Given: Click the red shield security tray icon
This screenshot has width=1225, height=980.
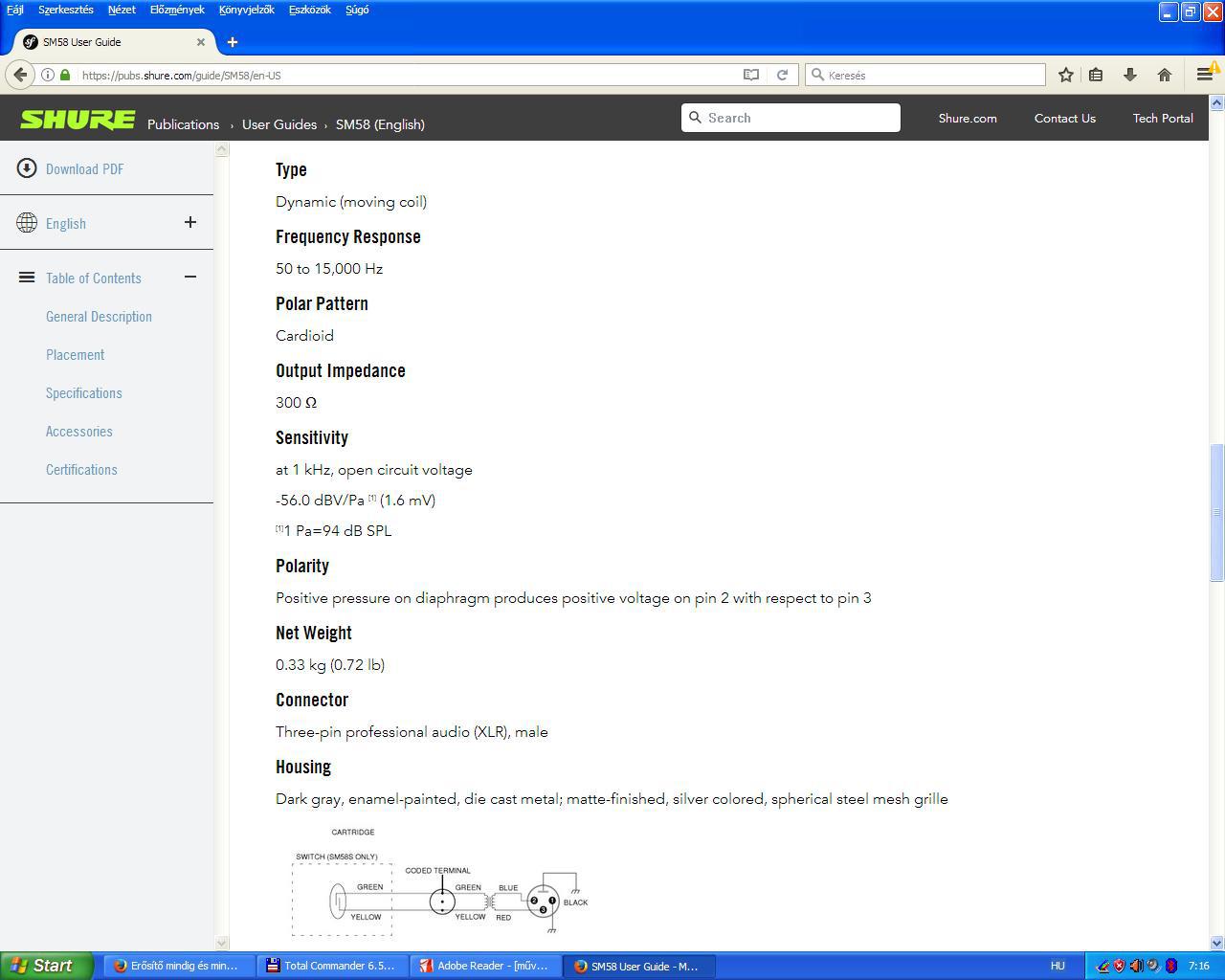Looking at the screenshot, I should 1119,966.
